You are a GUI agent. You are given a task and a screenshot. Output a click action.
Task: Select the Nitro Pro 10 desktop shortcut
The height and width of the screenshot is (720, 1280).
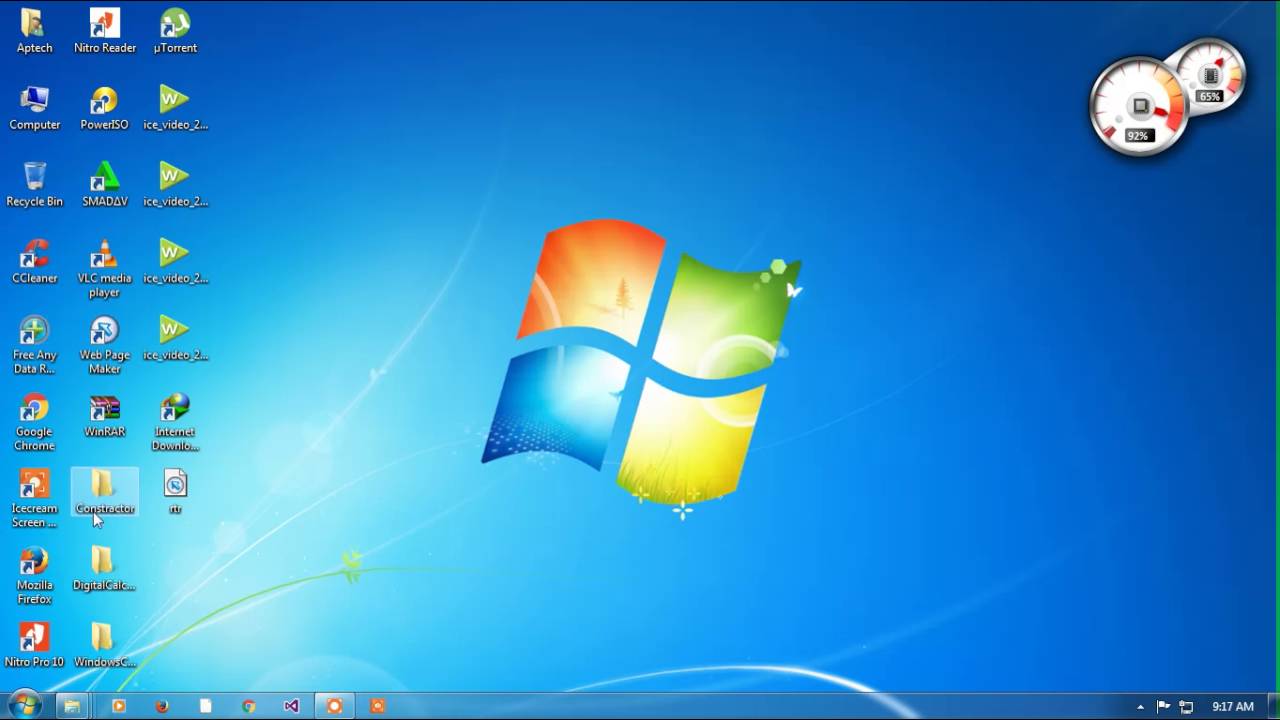34,646
